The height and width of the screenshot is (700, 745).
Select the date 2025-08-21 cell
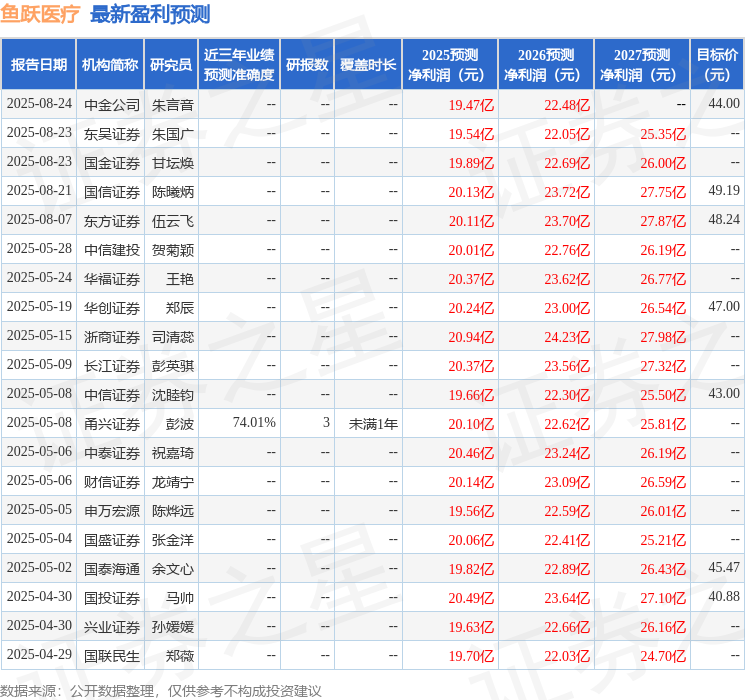point(39,191)
